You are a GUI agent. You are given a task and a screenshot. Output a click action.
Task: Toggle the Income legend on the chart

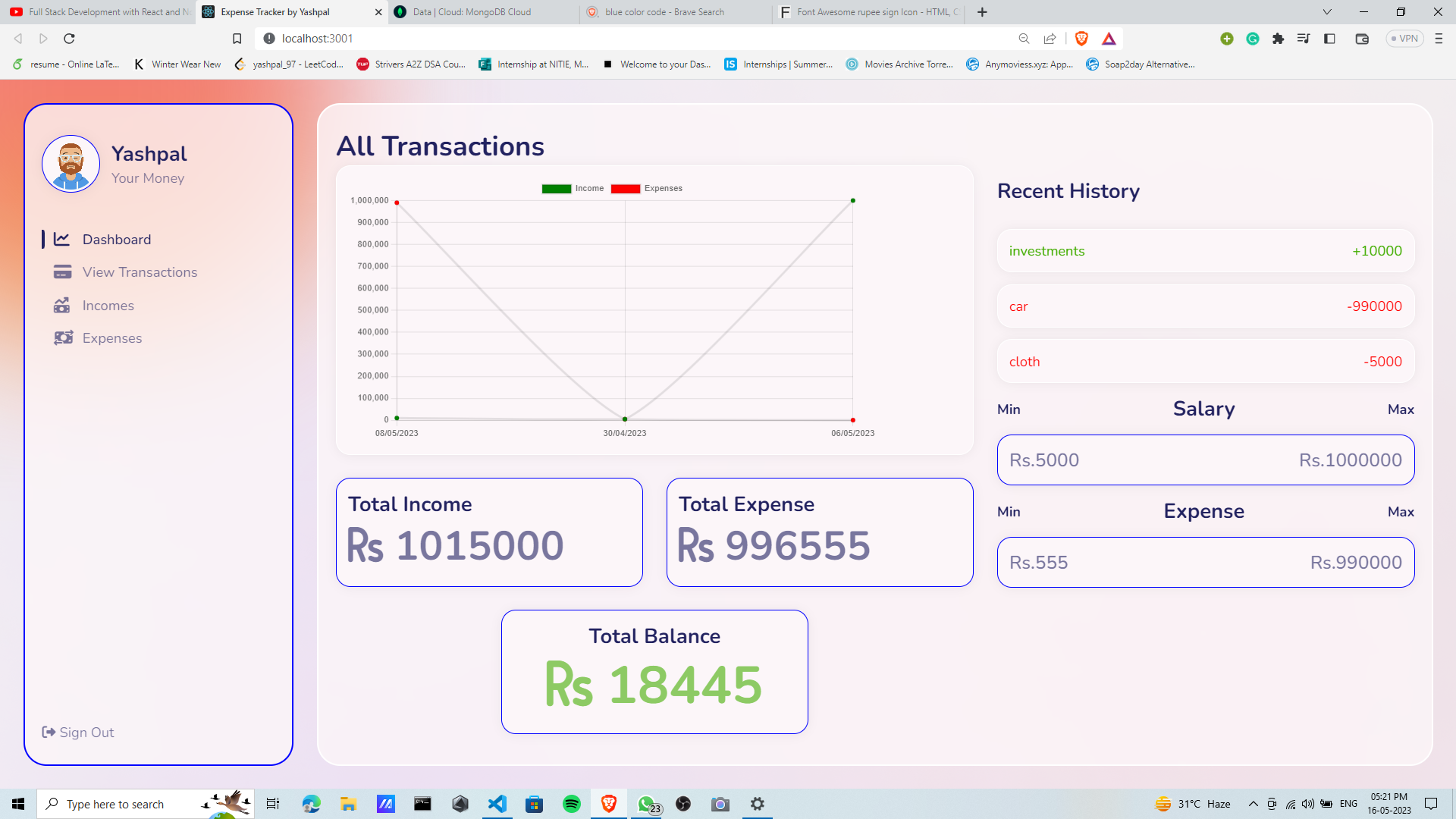coord(573,188)
